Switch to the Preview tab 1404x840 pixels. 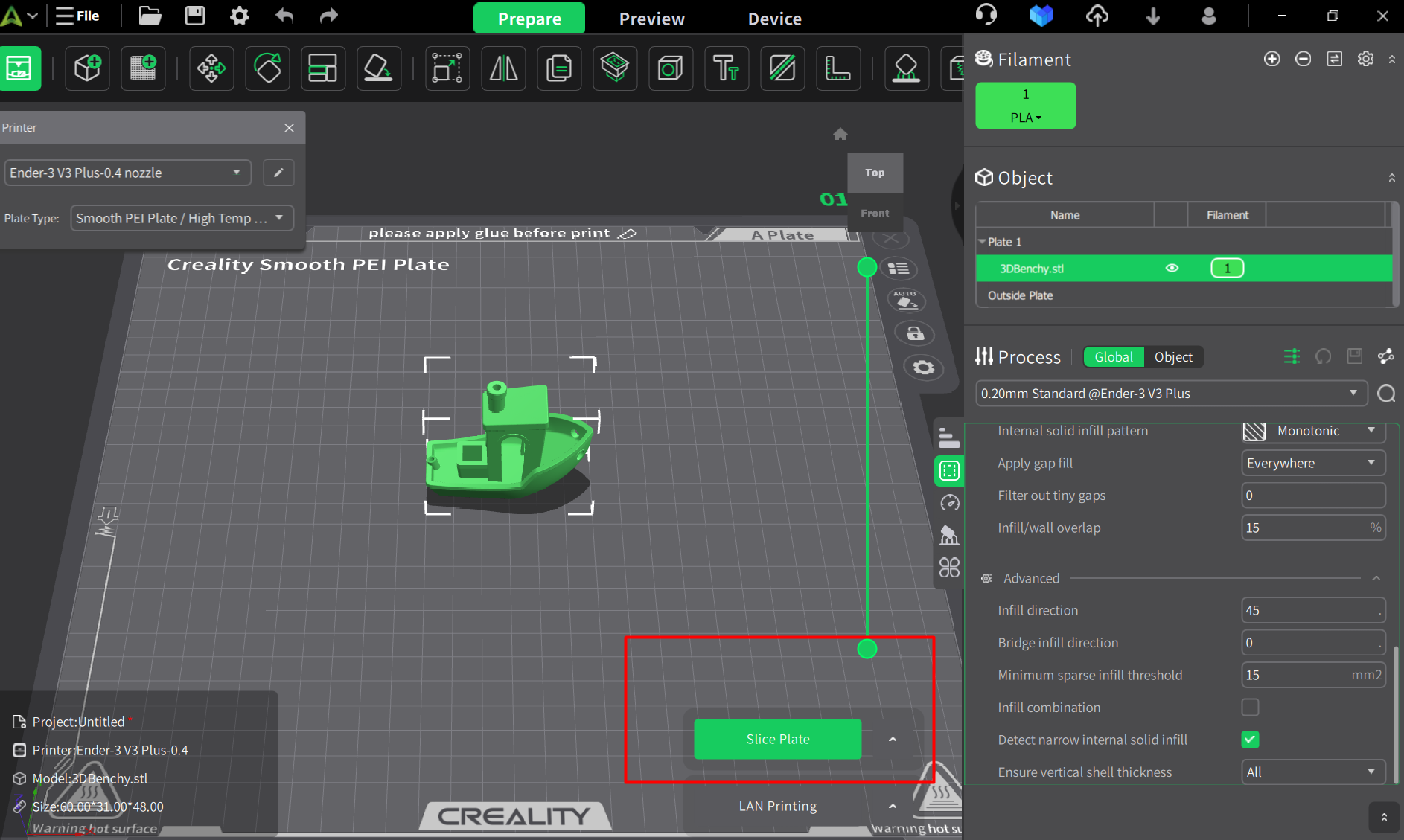(x=651, y=19)
